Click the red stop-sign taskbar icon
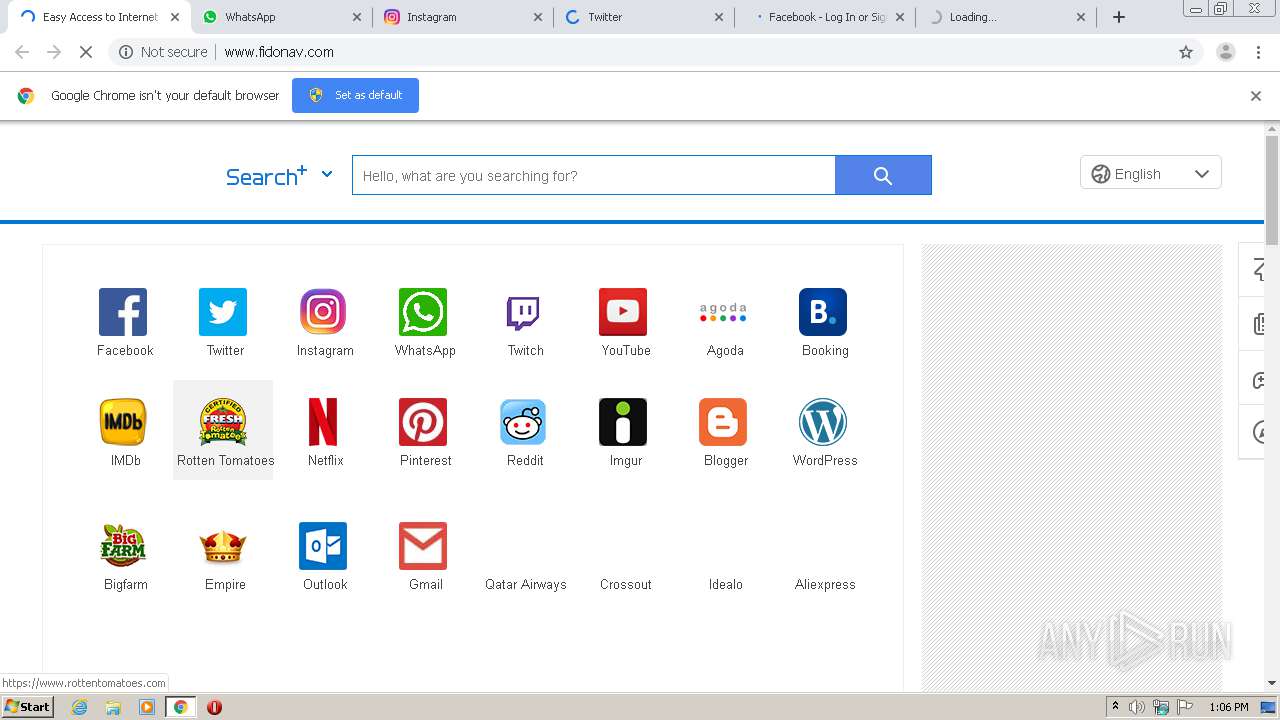Image resolution: width=1280 pixels, height=720 pixels. pos(214,707)
